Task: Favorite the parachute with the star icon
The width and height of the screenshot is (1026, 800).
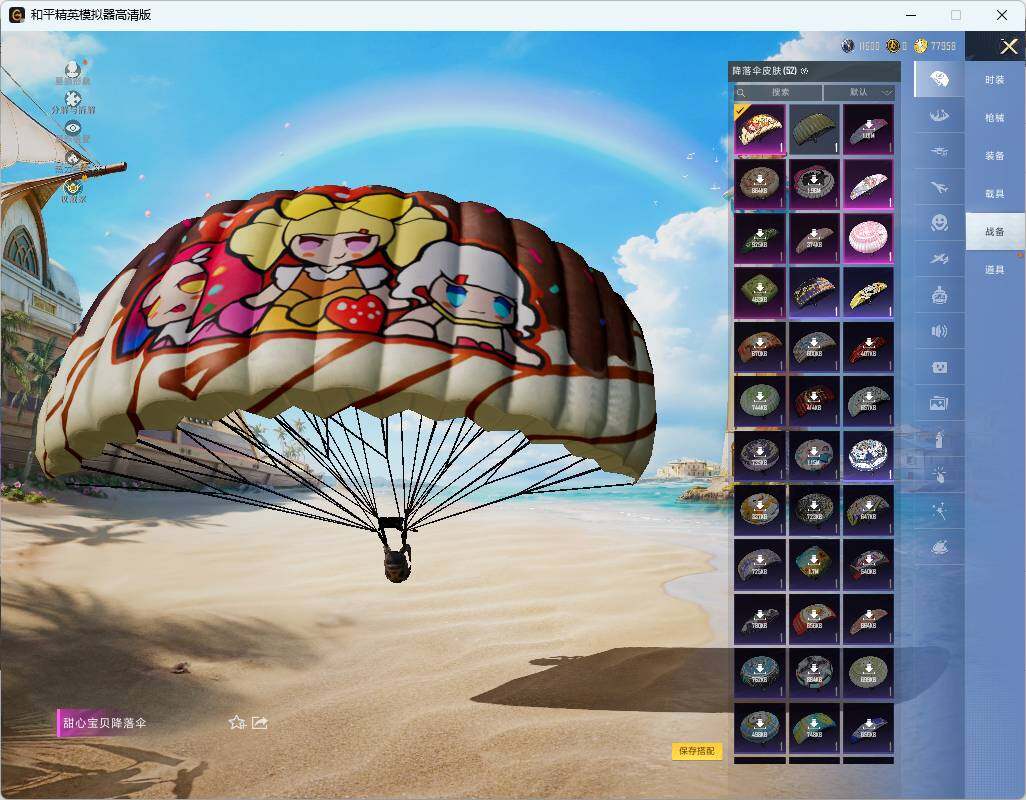Action: click(x=237, y=723)
